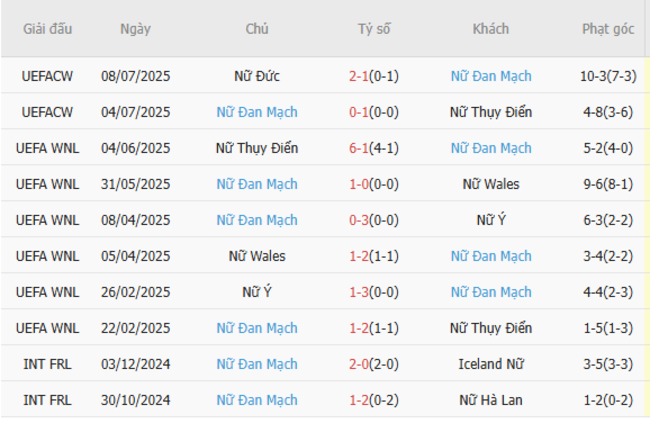Click Nữ Wales home team on 05/04/2025
The image size is (650, 432).
coord(257,256)
